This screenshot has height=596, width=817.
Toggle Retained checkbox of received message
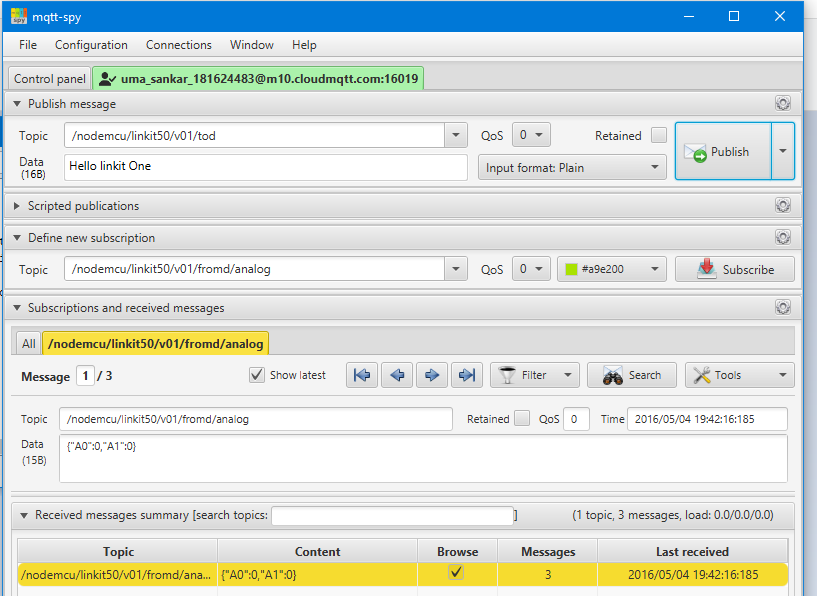tap(522, 418)
